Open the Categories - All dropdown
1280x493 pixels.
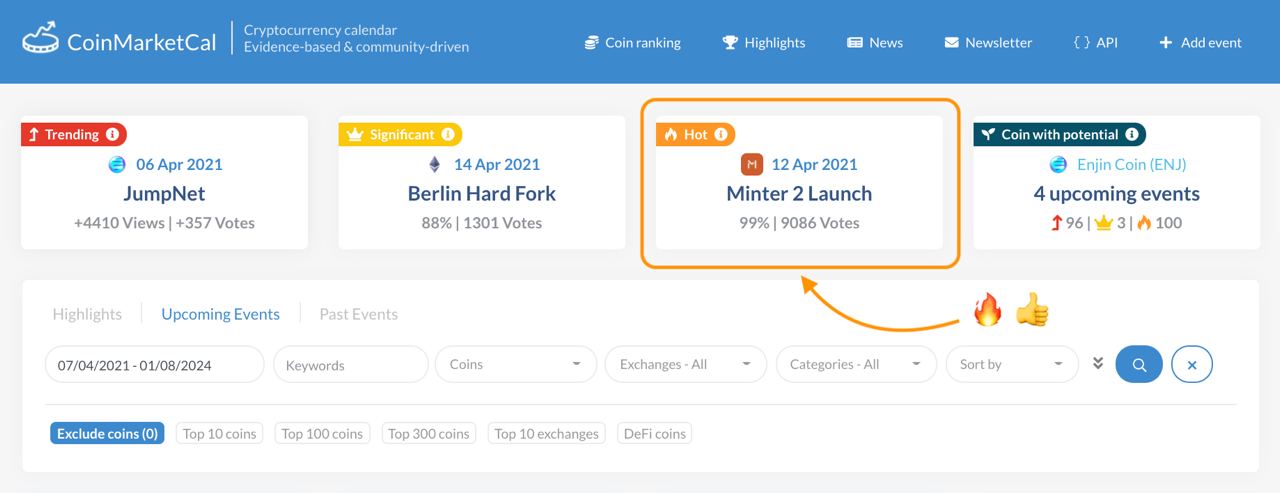click(856, 365)
